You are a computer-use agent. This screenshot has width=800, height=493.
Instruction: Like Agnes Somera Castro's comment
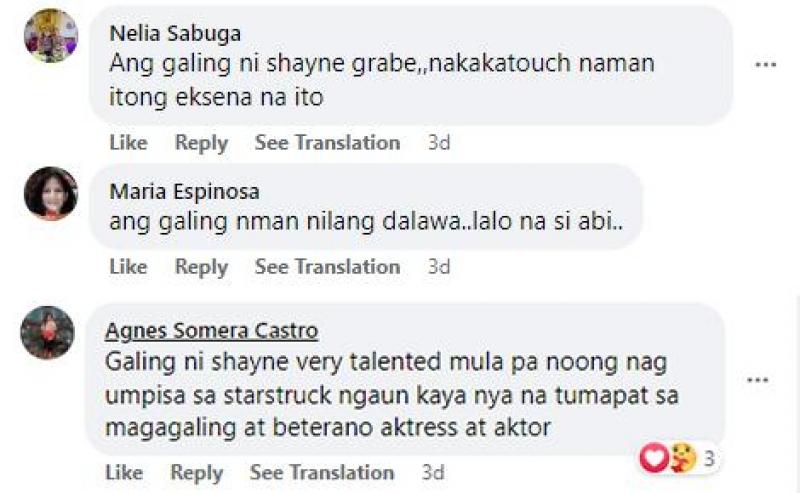pyautogui.click(x=124, y=472)
